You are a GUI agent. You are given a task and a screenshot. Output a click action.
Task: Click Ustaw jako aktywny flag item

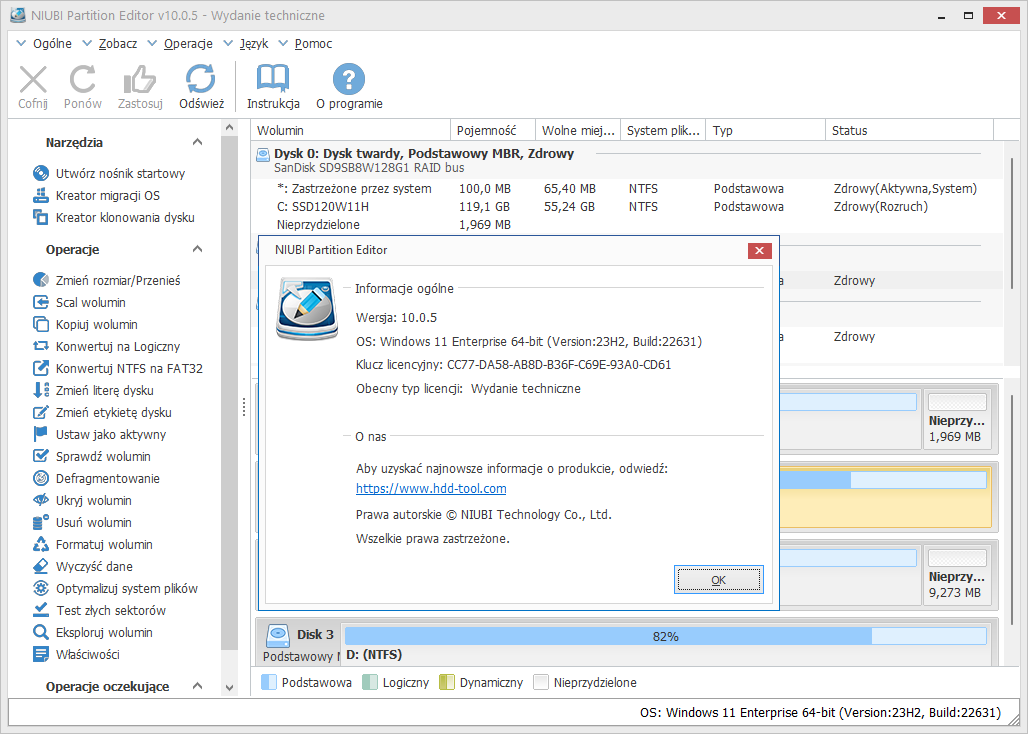(99, 435)
